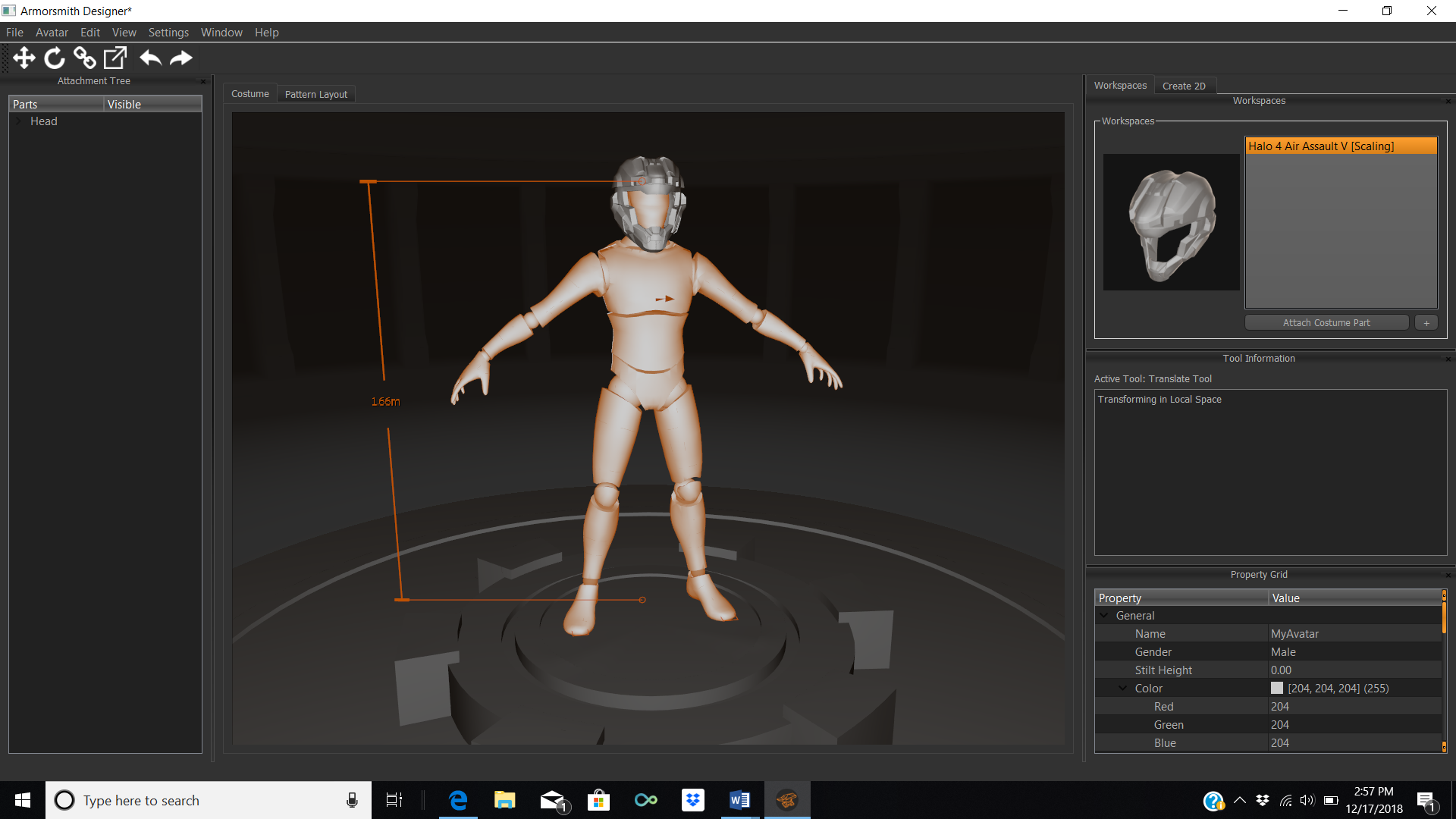The image size is (1456, 819).
Task: Open Dropbox from the taskbar
Action: [692, 800]
